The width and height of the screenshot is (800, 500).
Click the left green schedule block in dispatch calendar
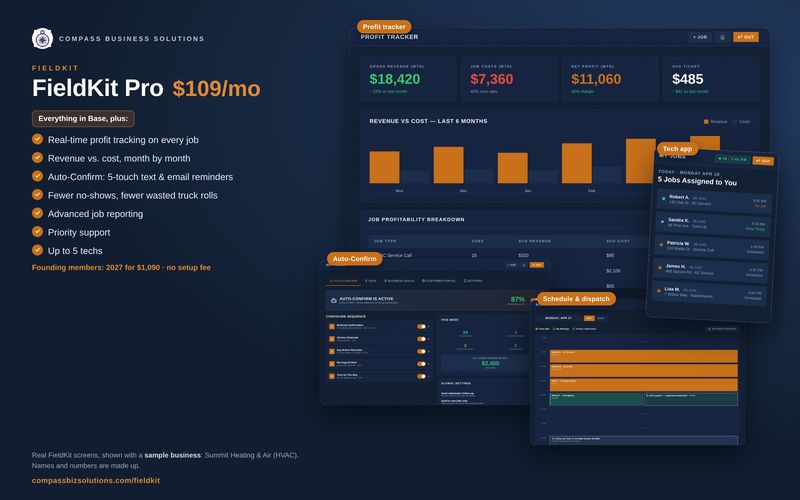click(596, 399)
